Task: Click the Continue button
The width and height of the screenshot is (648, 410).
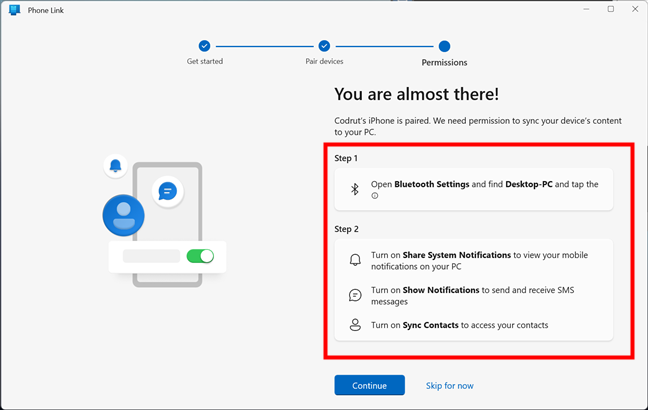Action: [x=369, y=385]
